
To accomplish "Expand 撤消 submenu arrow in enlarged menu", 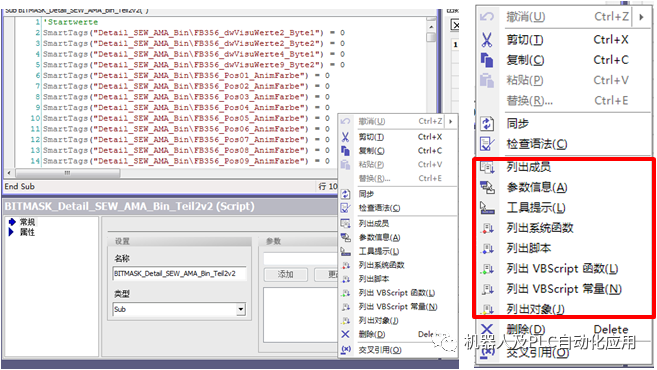I will click(641, 17).
